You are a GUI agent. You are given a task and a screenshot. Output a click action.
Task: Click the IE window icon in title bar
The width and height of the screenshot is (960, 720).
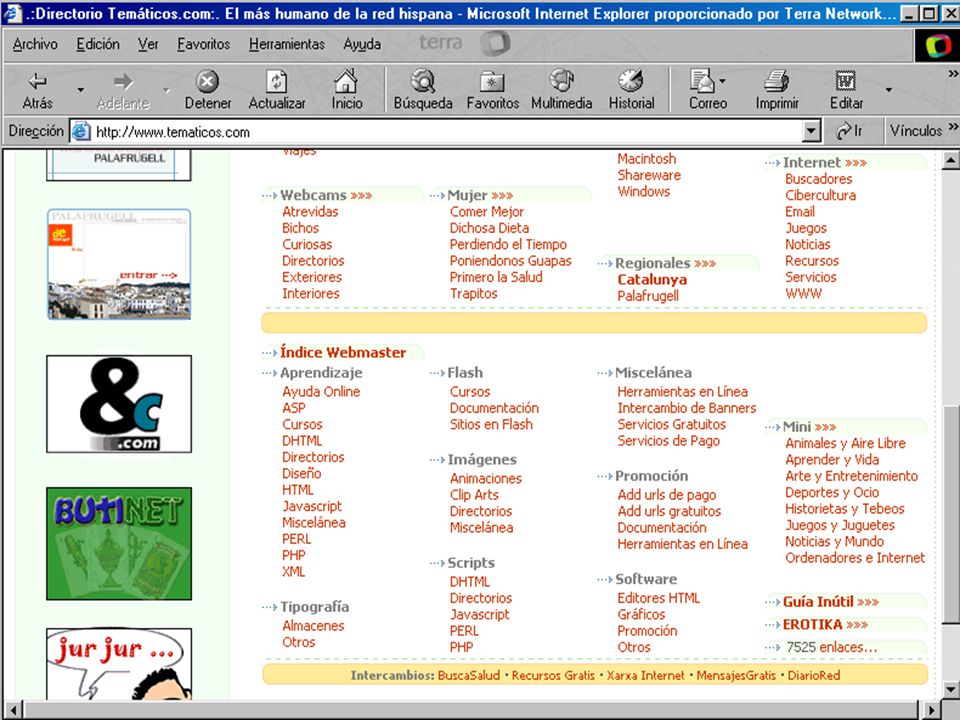pos(12,13)
